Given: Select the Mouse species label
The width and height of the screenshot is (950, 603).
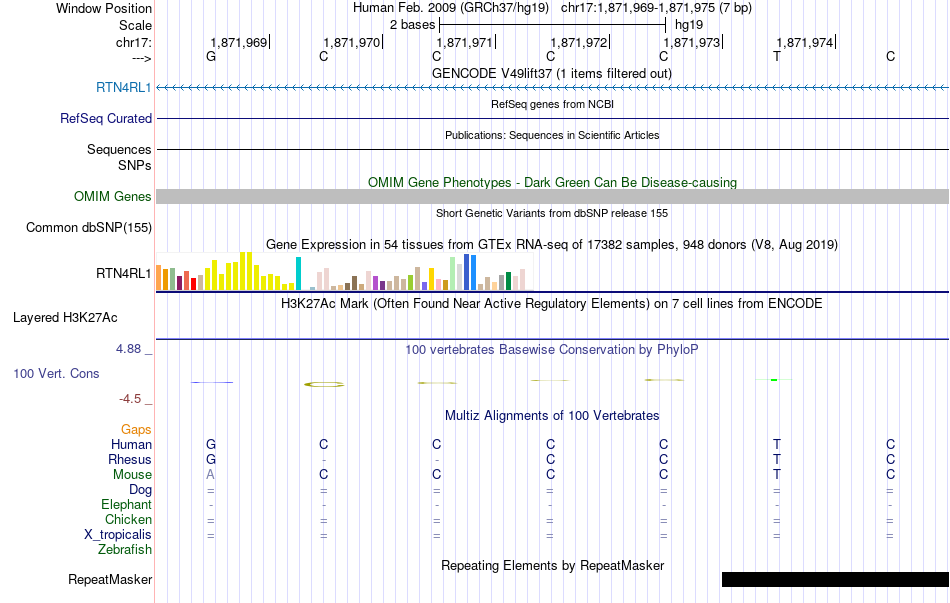Looking at the screenshot, I should [132, 475].
